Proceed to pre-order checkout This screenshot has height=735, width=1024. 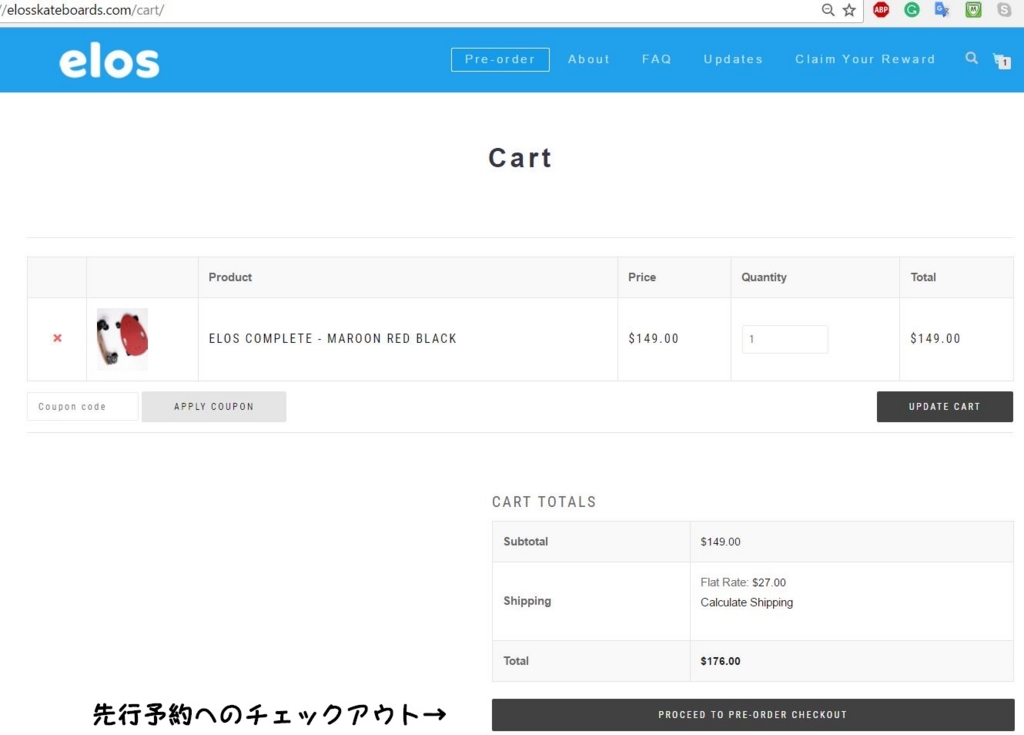tap(752, 715)
